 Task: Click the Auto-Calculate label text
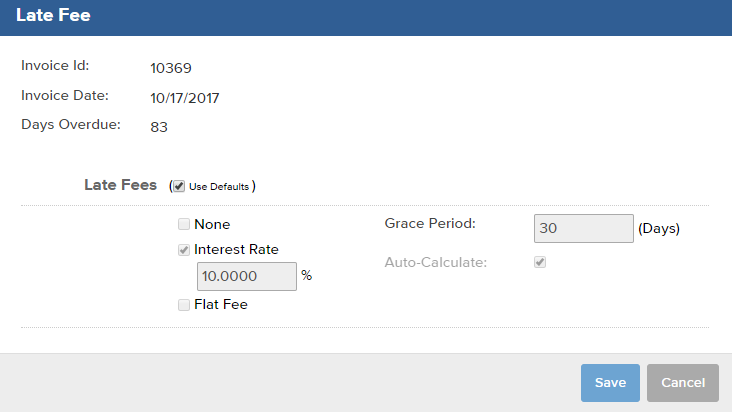pos(436,263)
